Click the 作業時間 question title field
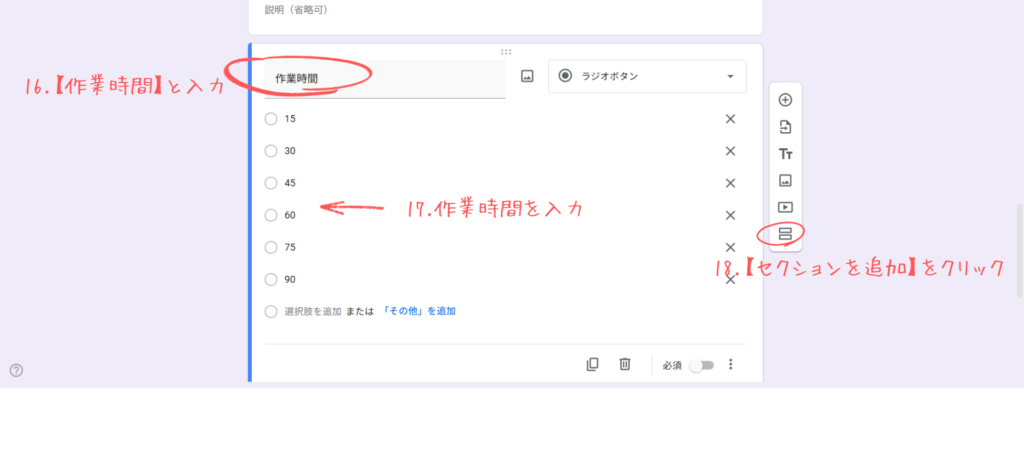Viewport: 1024px width, 464px height. point(385,79)
